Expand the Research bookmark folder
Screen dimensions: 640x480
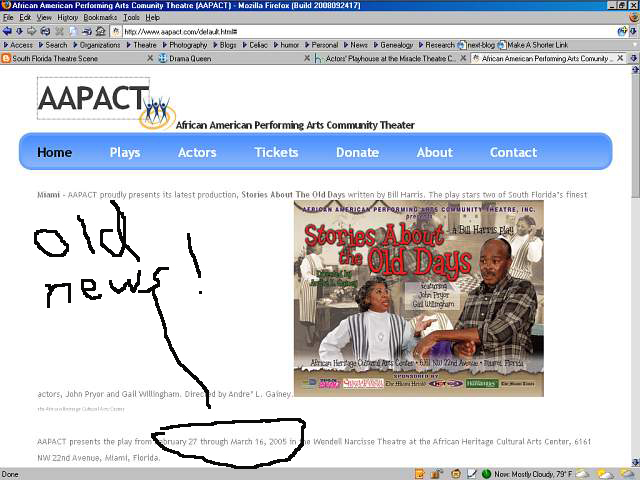pyautogui.click(x=437, y=45)
